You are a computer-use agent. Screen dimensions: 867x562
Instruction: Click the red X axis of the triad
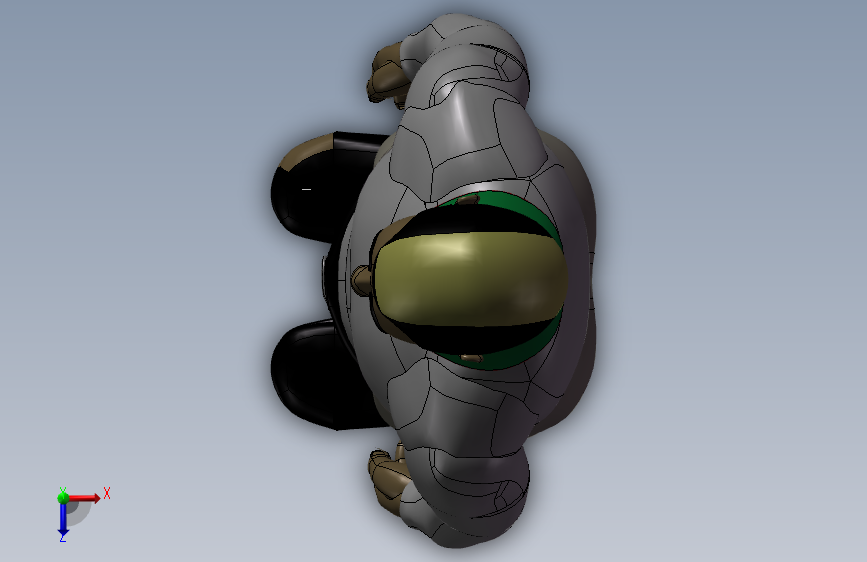pyautogui.click(x=84, y=498)
